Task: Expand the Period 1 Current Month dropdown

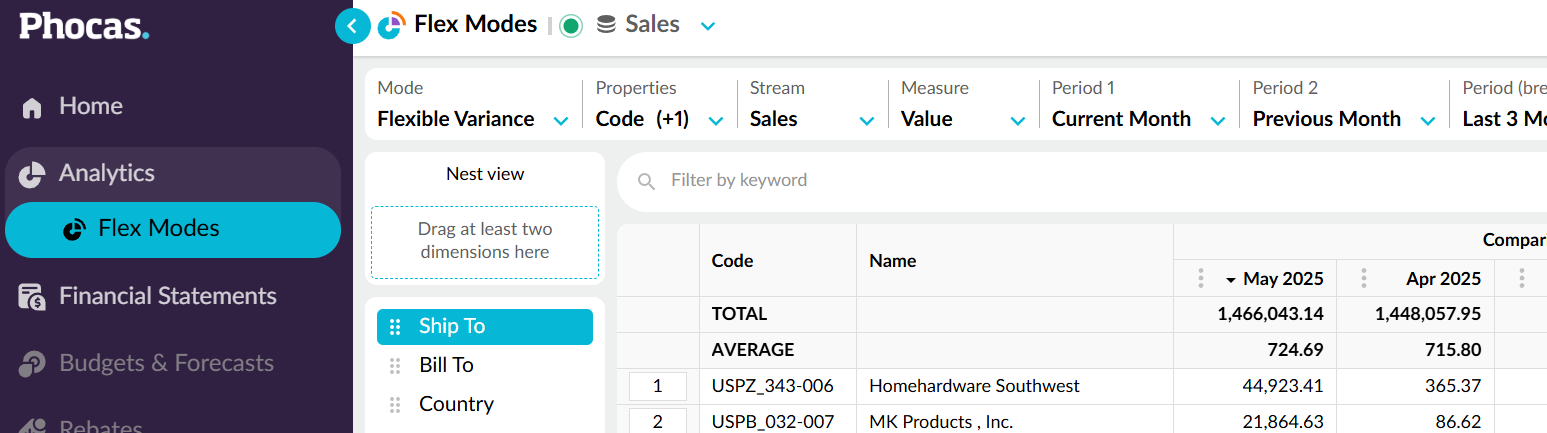Action: pos(1218,120)
